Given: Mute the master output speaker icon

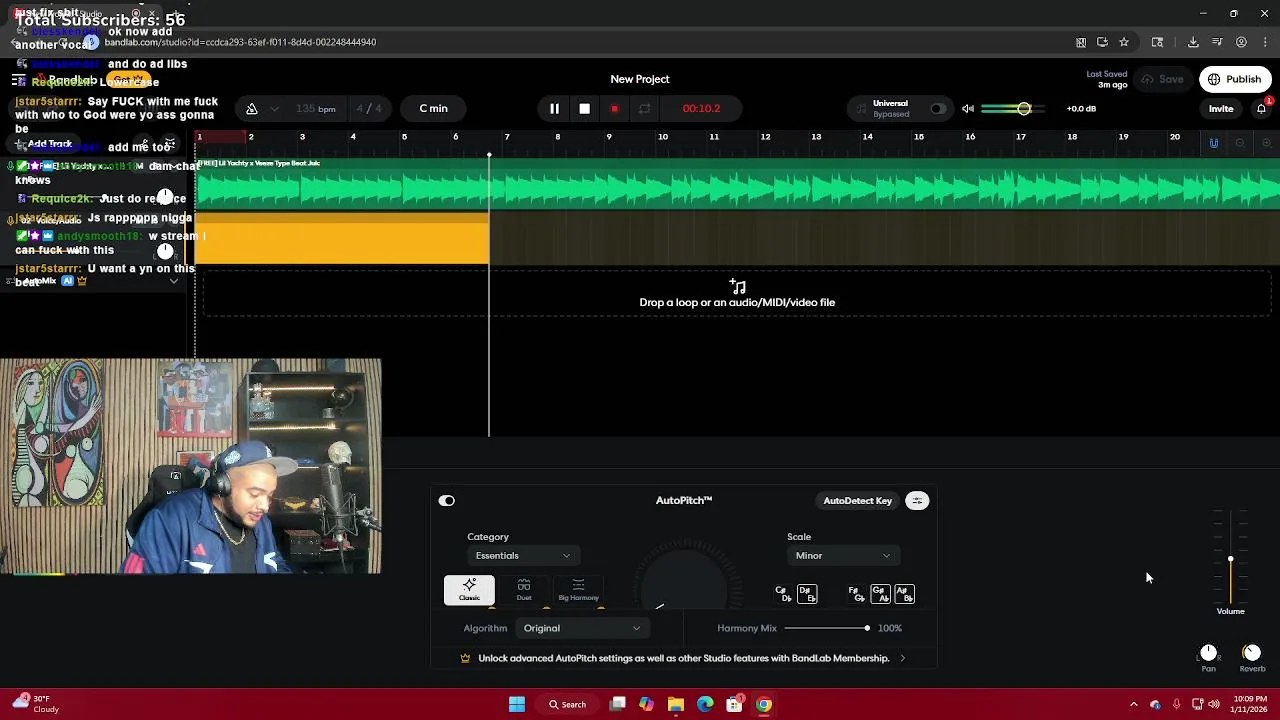Looking at the screenshot, I should click(968, 108).
